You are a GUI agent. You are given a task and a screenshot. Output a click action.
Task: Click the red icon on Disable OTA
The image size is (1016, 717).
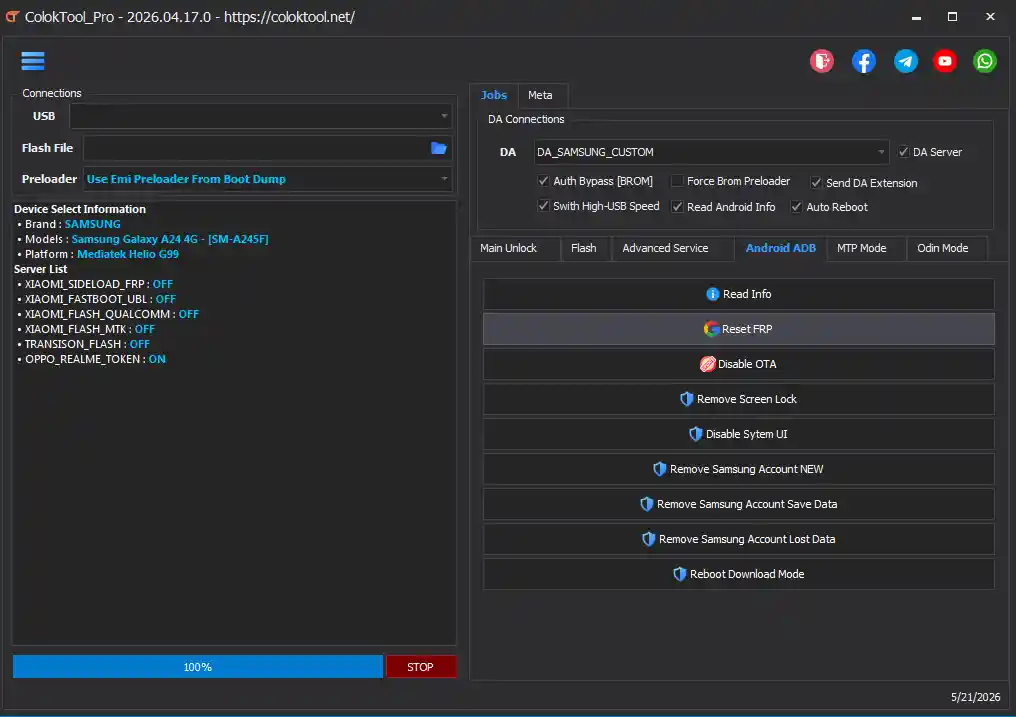click(707, 364)
